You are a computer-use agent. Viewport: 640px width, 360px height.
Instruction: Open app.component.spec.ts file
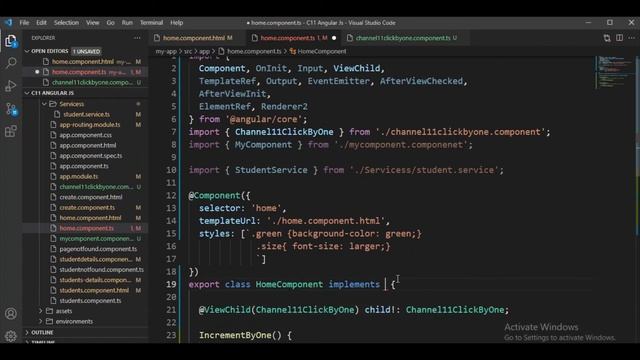(x=91, y=156)
